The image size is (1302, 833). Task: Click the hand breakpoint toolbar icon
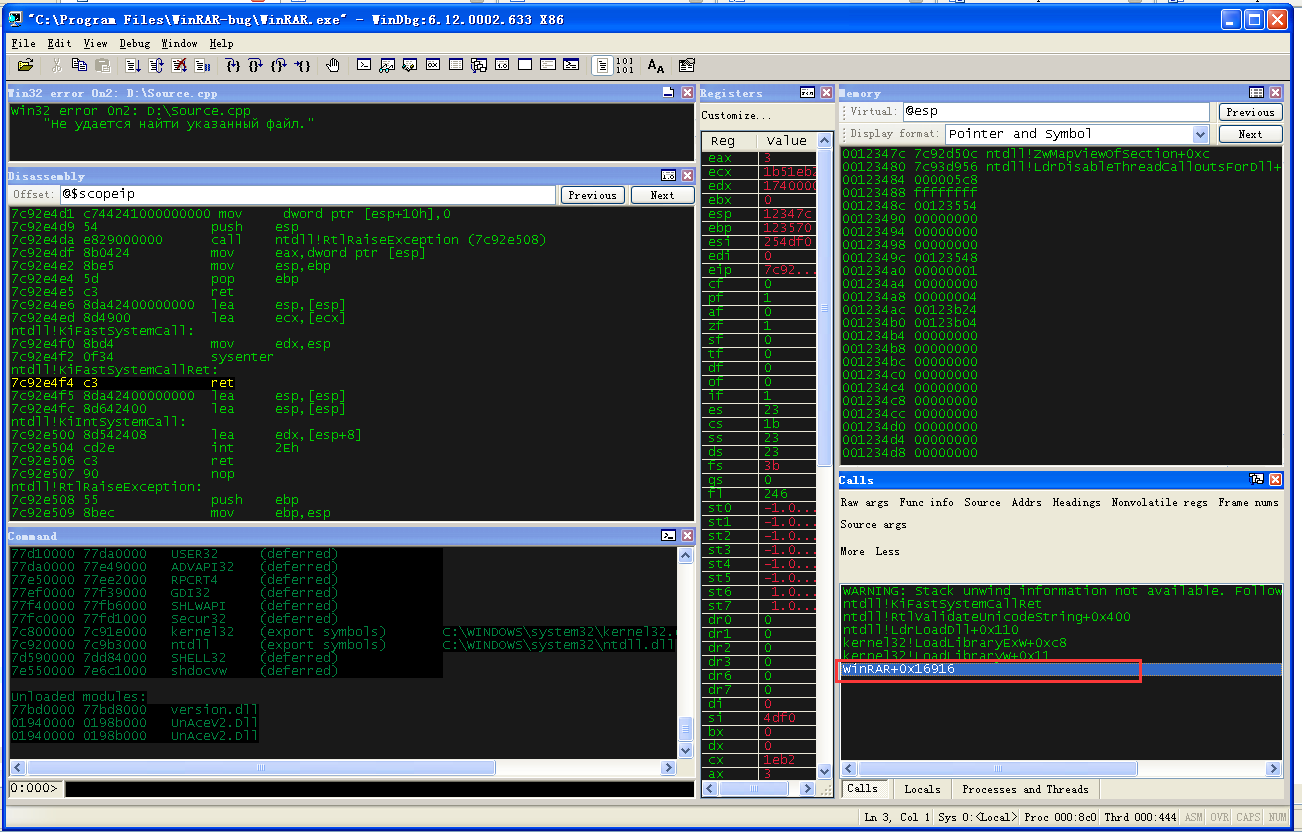click(x=333, y=65)
